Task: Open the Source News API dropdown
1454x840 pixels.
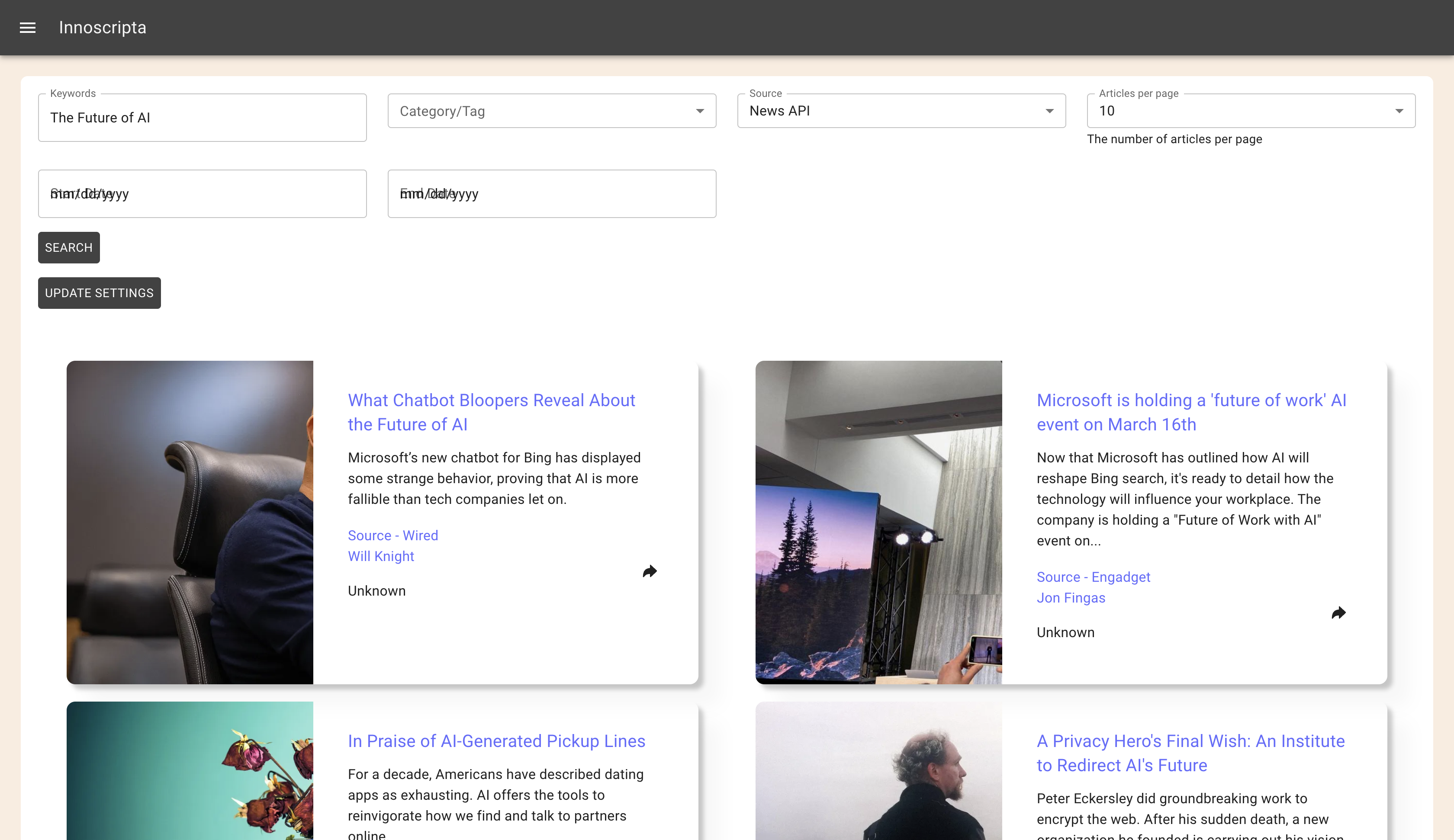Action: pyautogui.click(x=901, y=111)
